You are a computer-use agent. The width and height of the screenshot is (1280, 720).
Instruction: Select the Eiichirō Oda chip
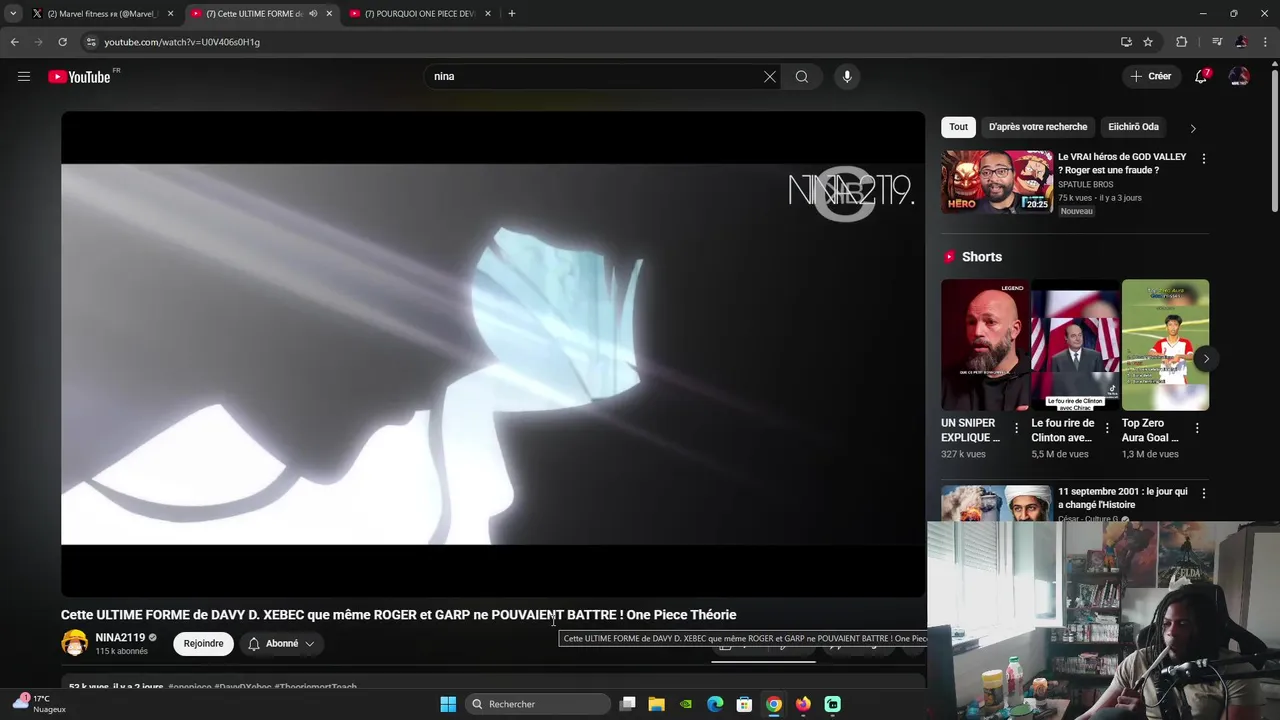[x=1133, y=127]
